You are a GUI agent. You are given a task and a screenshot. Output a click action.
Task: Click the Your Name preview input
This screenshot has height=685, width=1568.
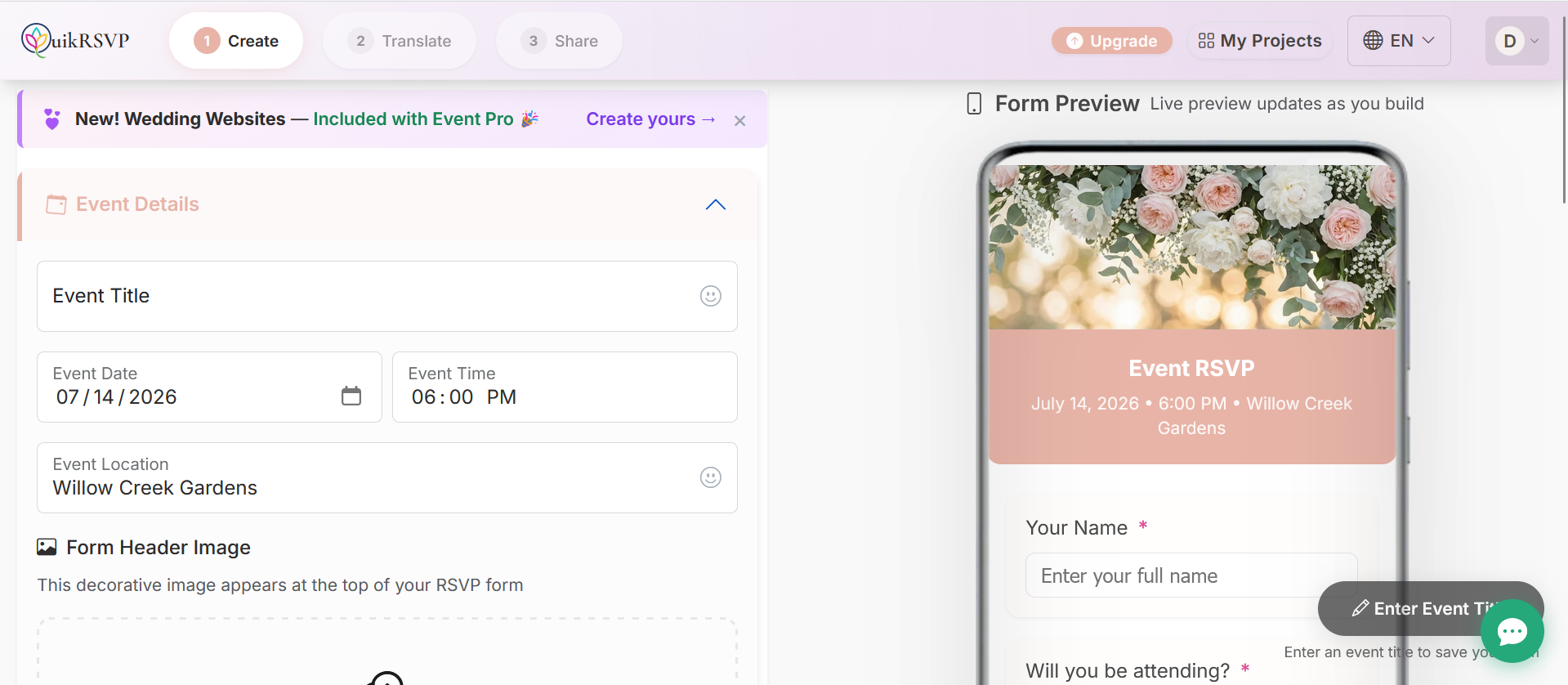coord(1191,575)
